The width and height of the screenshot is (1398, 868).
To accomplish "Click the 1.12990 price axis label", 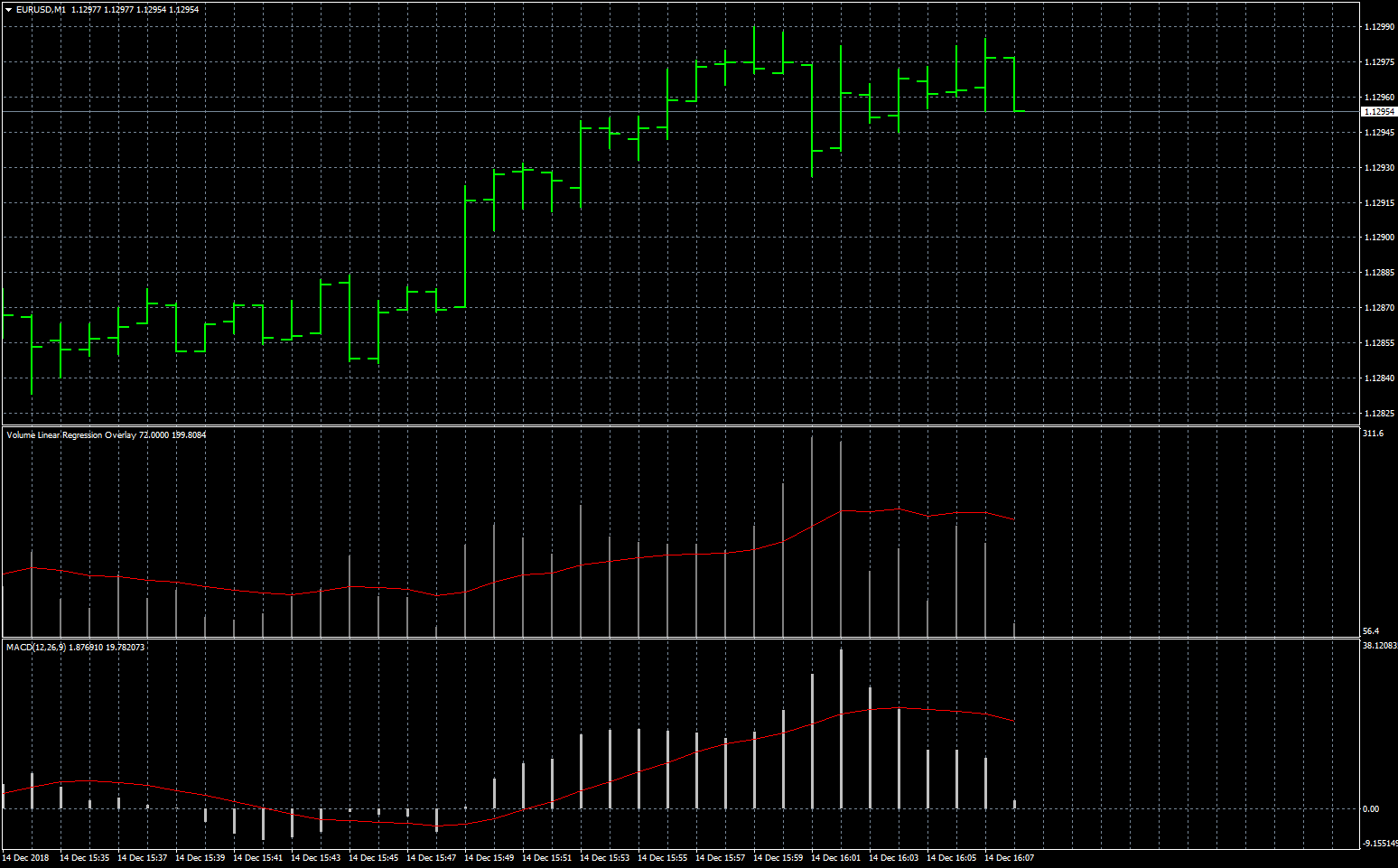I will 1379,27.
